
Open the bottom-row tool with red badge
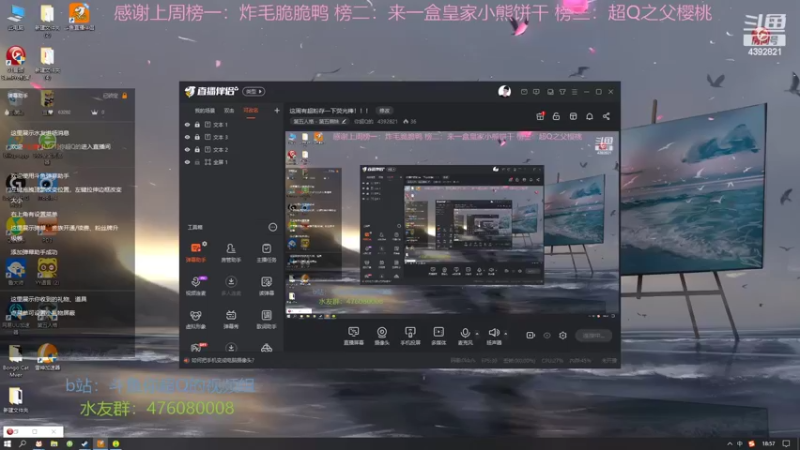[196, 347]
